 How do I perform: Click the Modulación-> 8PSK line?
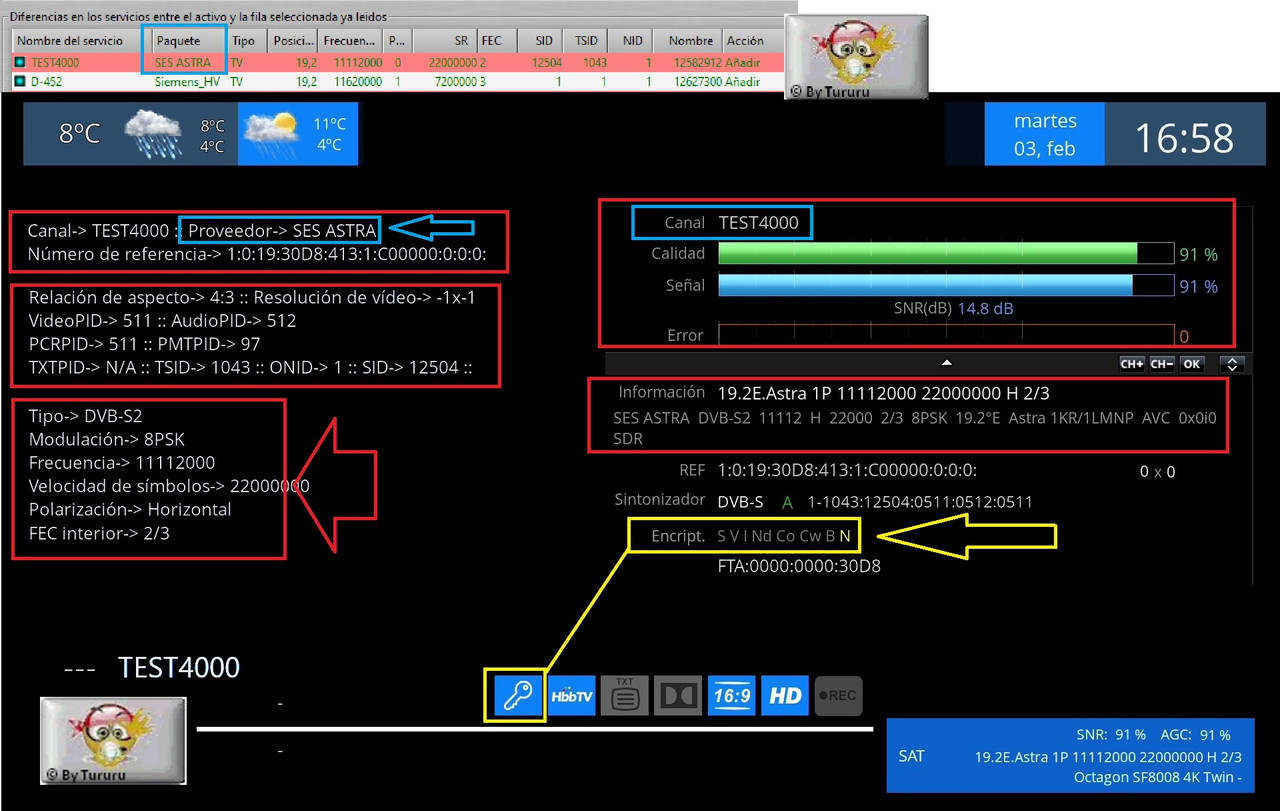click(x=107, y=439)
